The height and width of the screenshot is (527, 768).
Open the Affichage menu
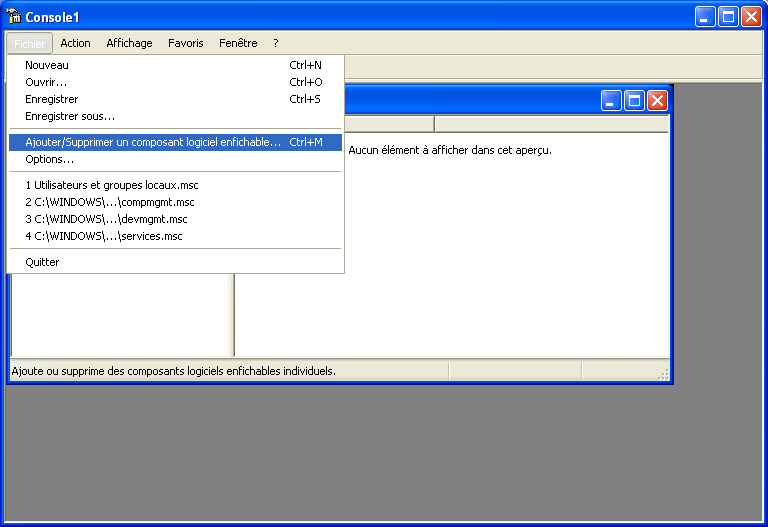pyautogui.click(x=129, y=44)
